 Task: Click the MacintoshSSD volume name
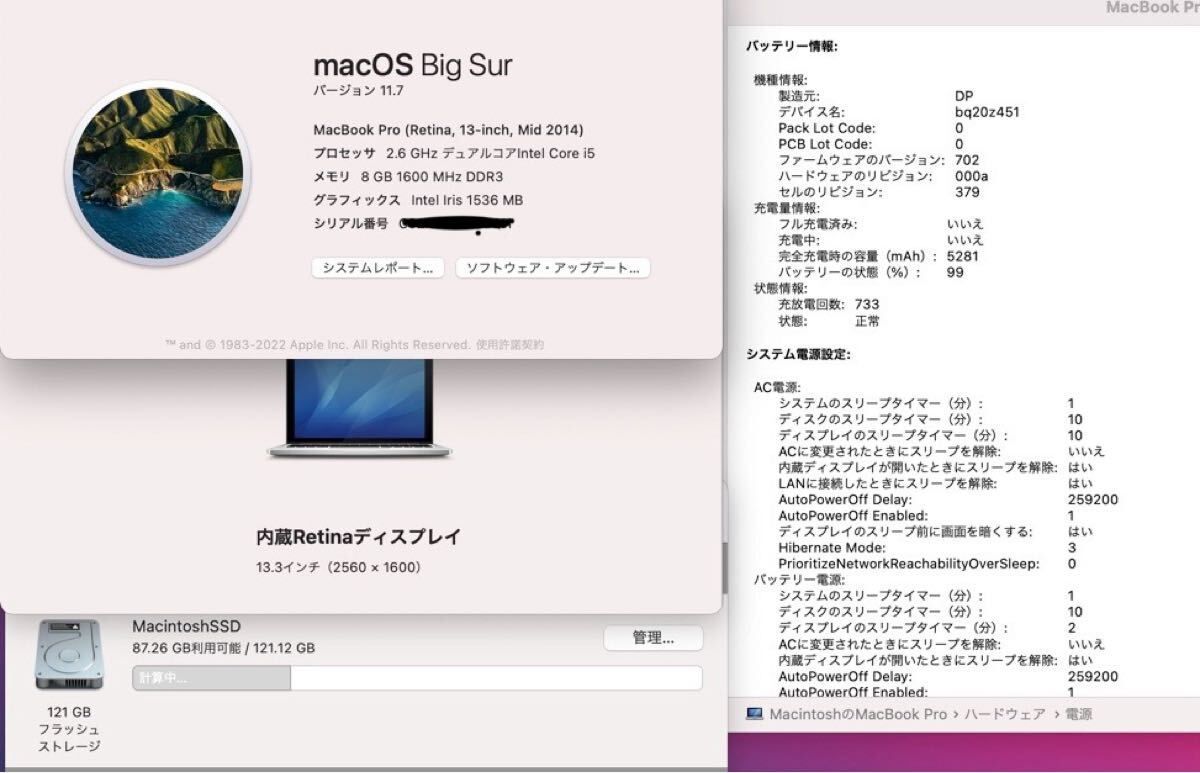point(186,626)
